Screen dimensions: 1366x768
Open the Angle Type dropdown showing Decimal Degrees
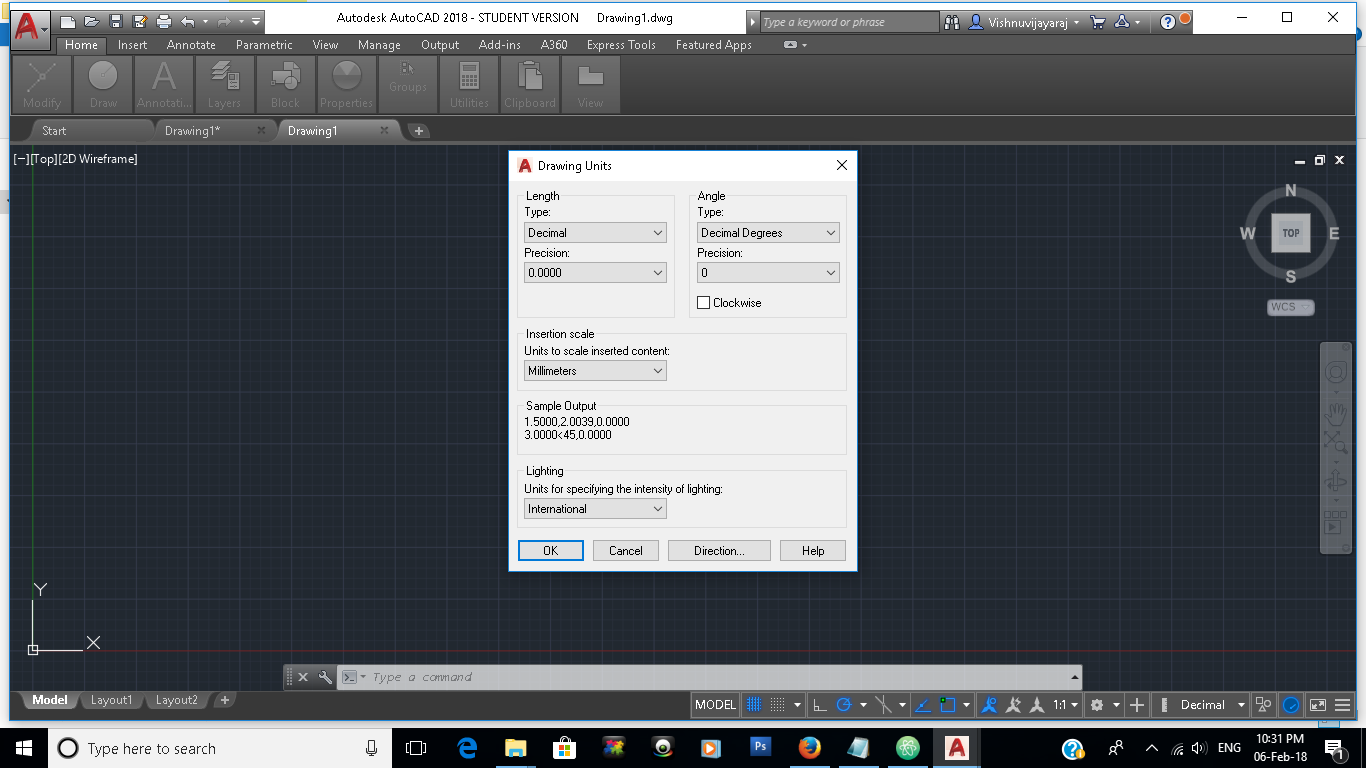pyautogui.click(x=768, y=233)
